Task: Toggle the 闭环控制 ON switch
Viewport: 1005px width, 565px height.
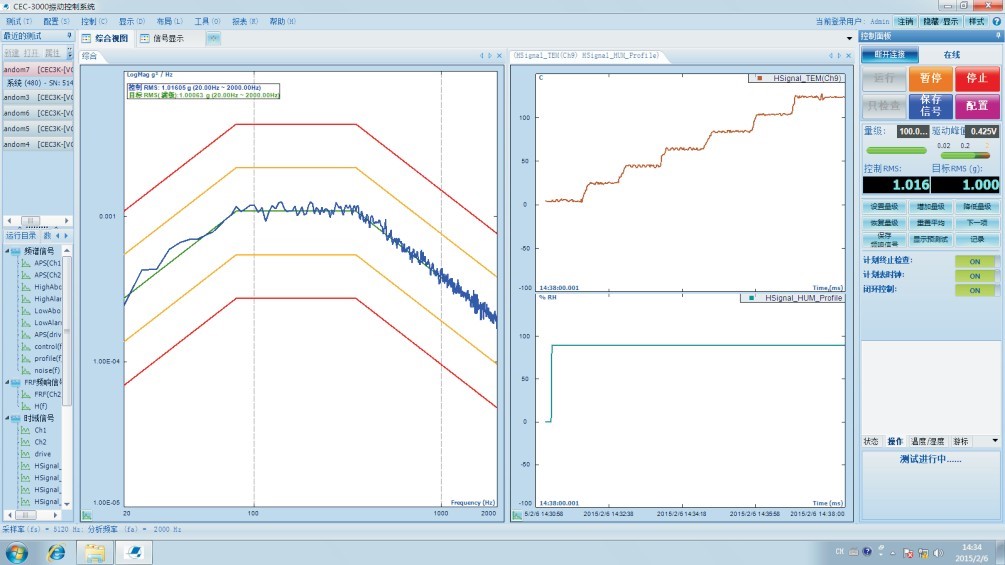Action: point(975,290)
